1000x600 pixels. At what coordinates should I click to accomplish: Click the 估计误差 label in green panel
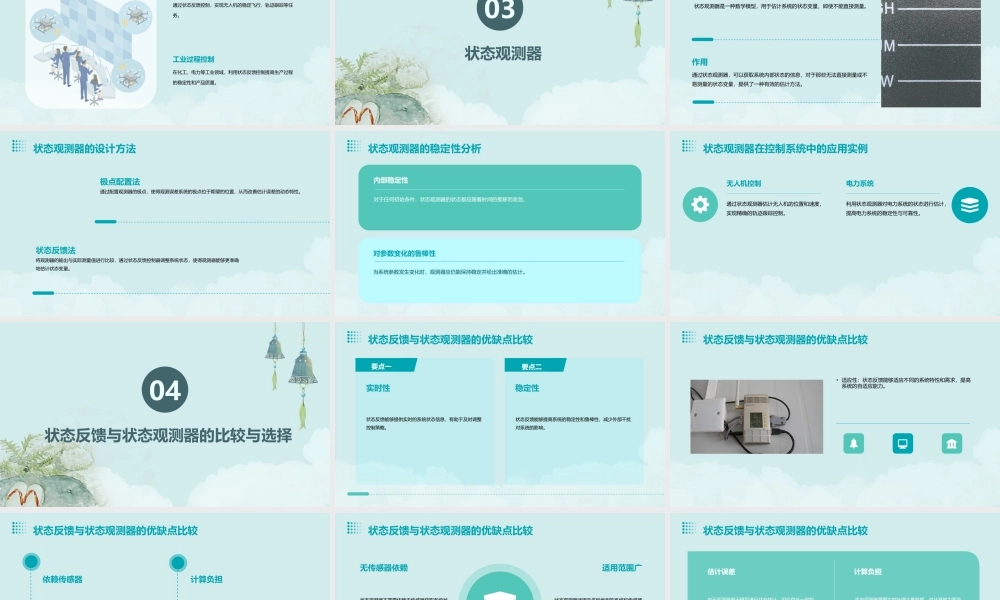click(x=721, y=571)
